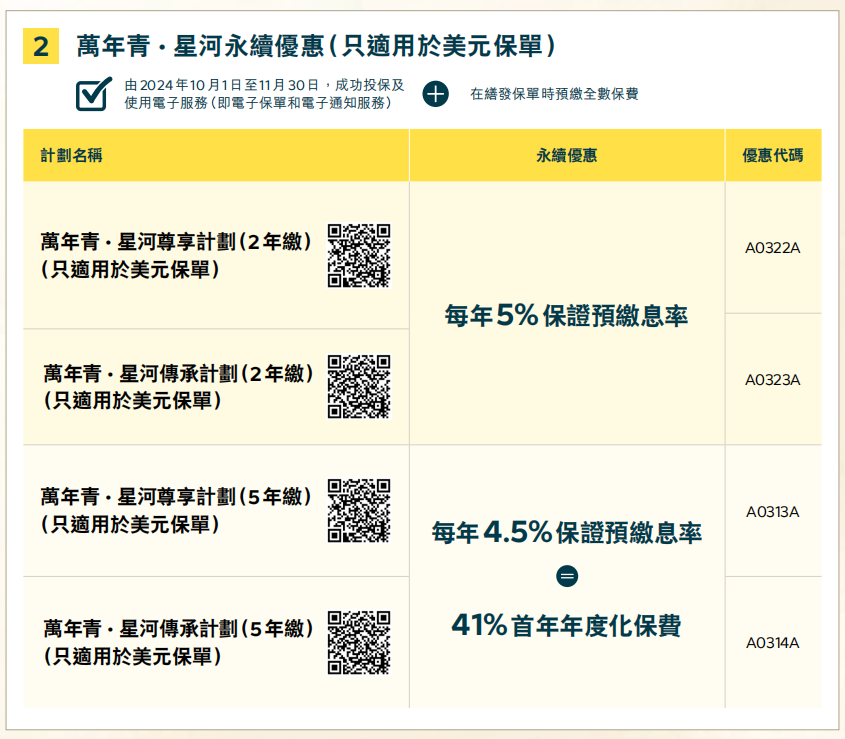Click the text 使用電子服務(即電子保單和電子通知服務)
845x739 pixels.
point(259,103)
